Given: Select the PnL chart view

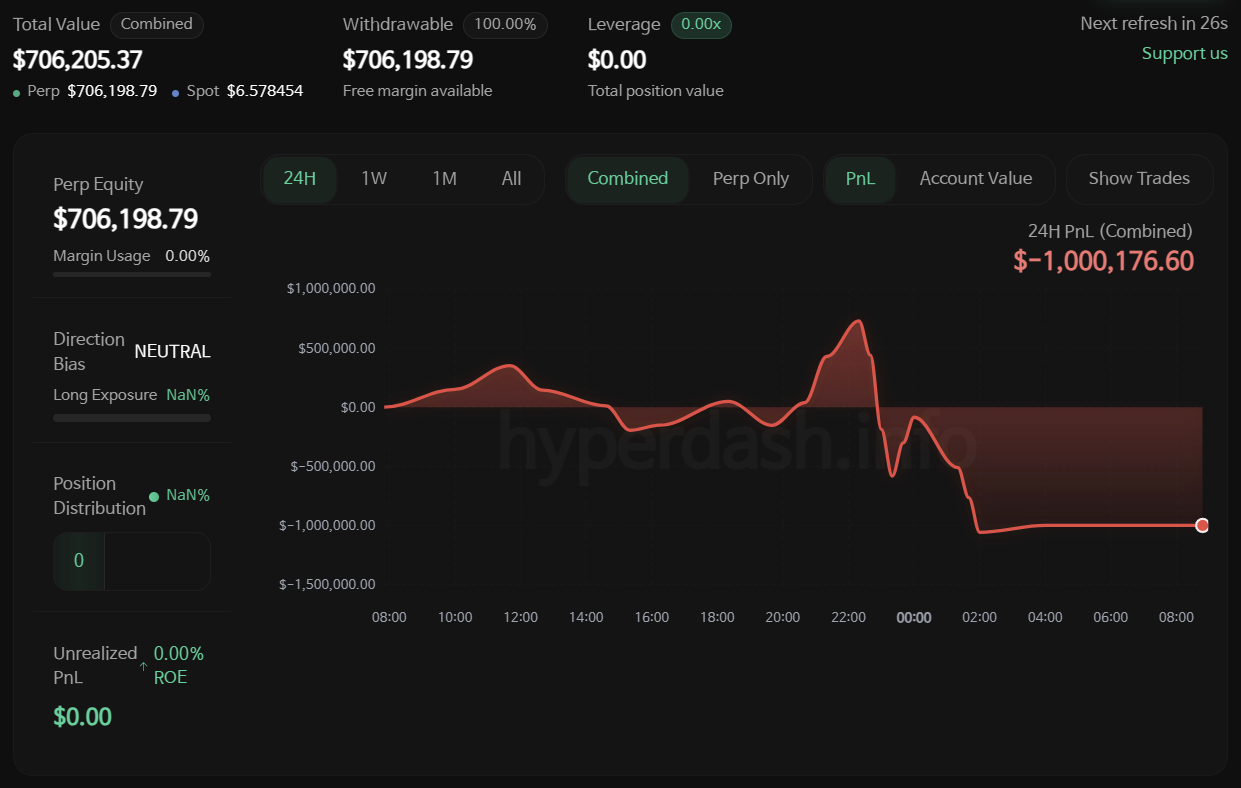Looking at the screenshot, I should 860,179.
